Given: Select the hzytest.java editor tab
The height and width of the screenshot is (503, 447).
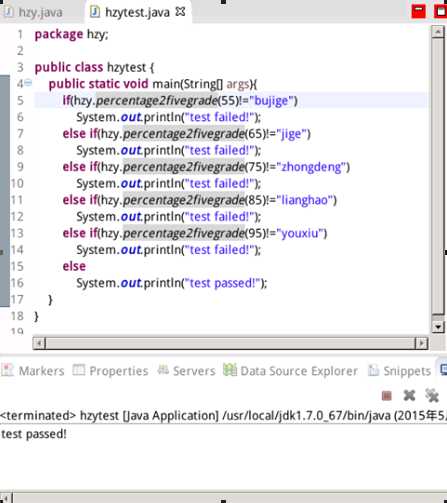Looking at the screenshot, I should (137, 12).
